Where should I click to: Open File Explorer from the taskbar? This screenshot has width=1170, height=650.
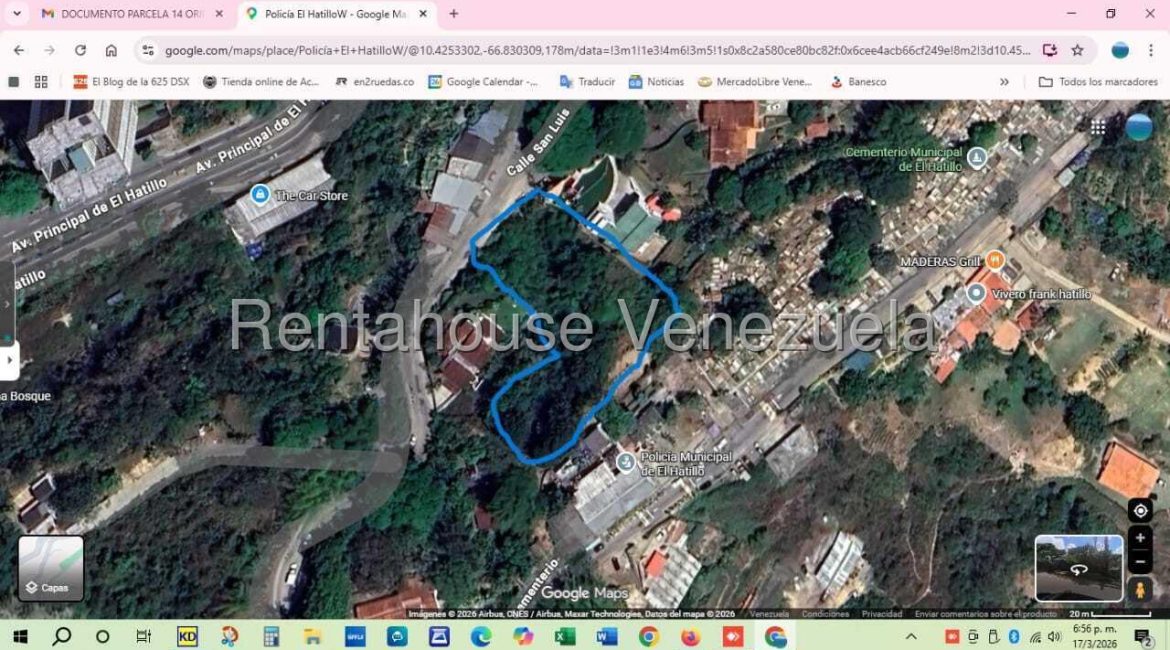(x=312, y=637)
